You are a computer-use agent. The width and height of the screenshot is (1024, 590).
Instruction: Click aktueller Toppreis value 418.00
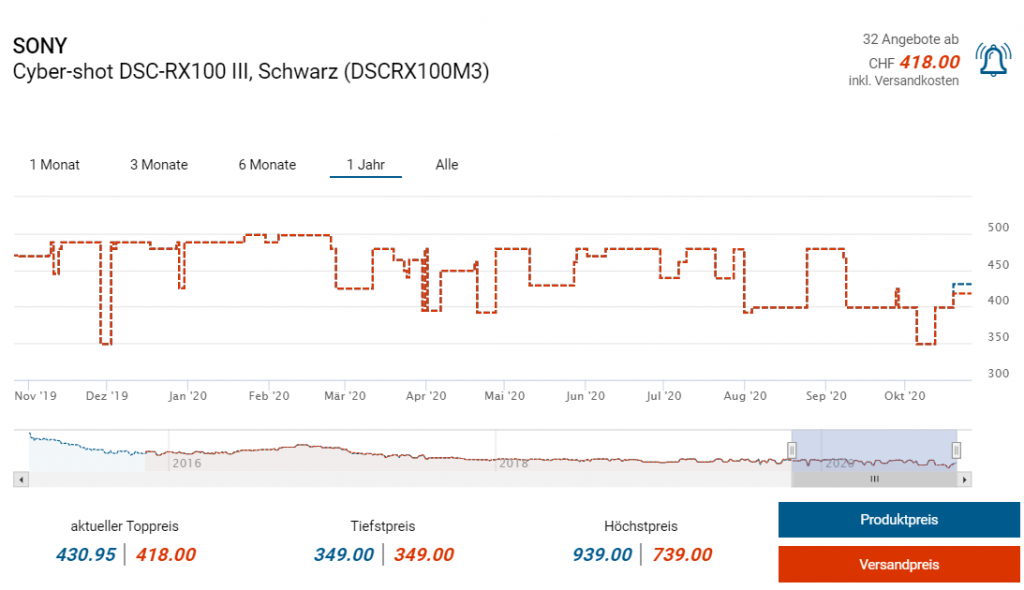click(x=166, y=555)
